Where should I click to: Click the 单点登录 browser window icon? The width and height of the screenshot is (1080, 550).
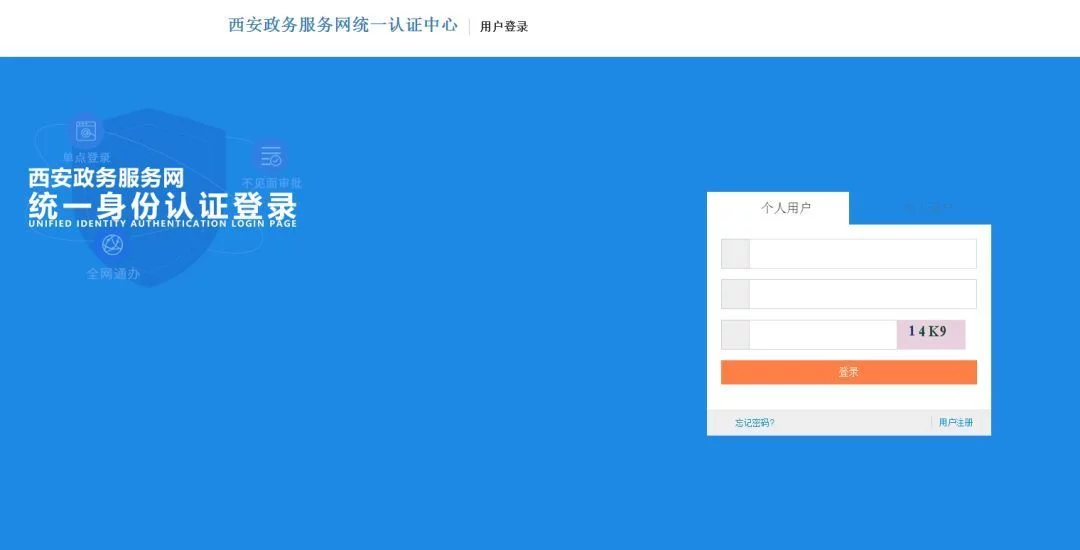tap(86, 131)
